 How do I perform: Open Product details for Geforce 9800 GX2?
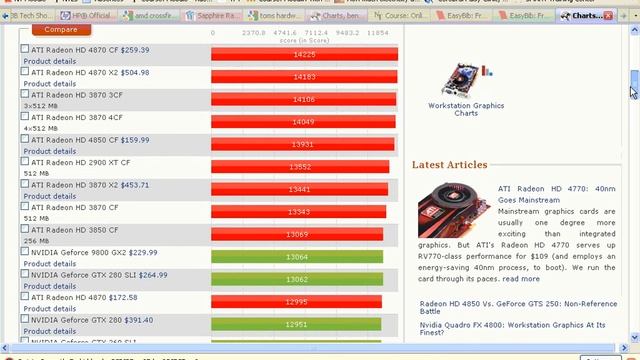click(x=50, y=264)
